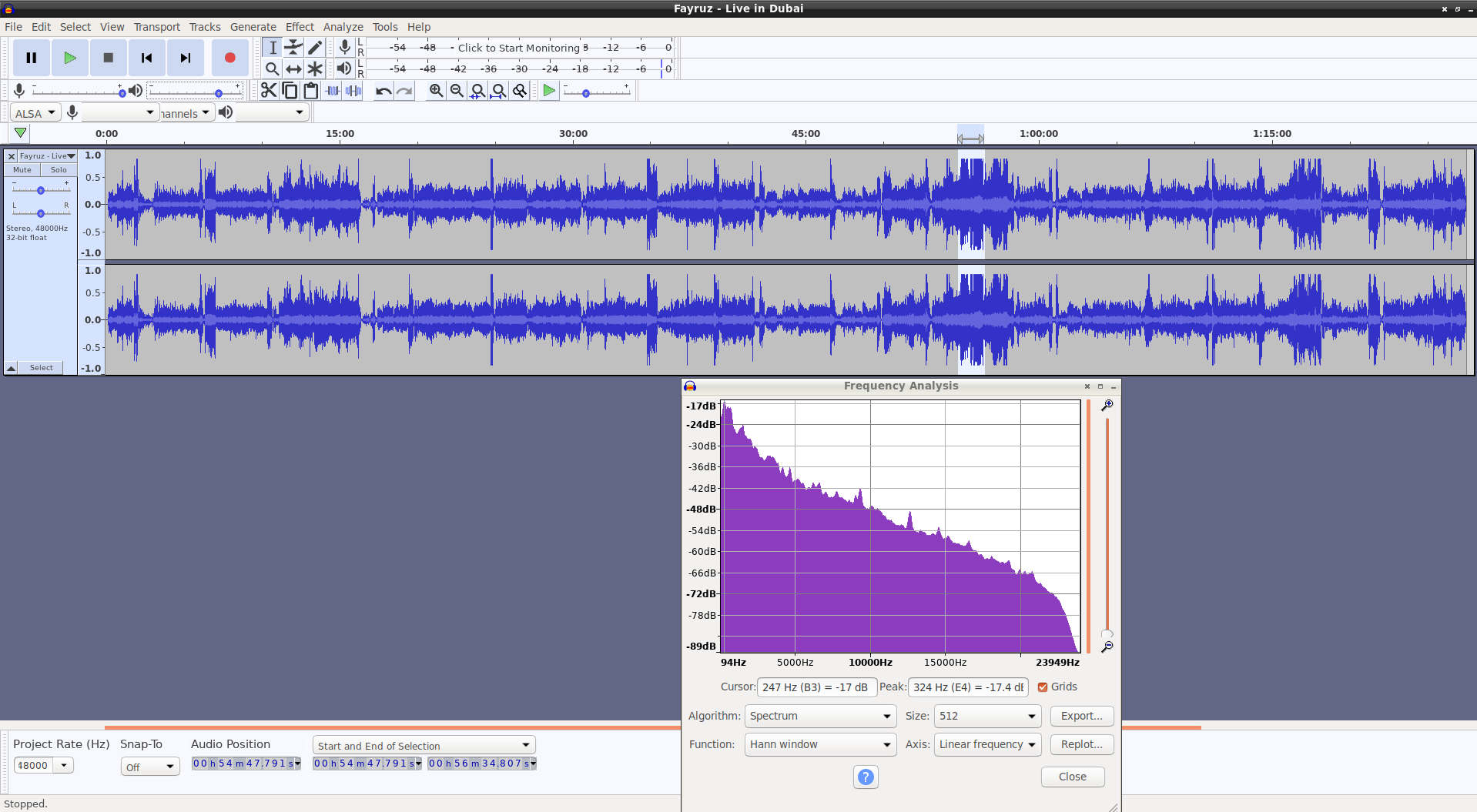Silence the selected audio

(x=353, y=91)
